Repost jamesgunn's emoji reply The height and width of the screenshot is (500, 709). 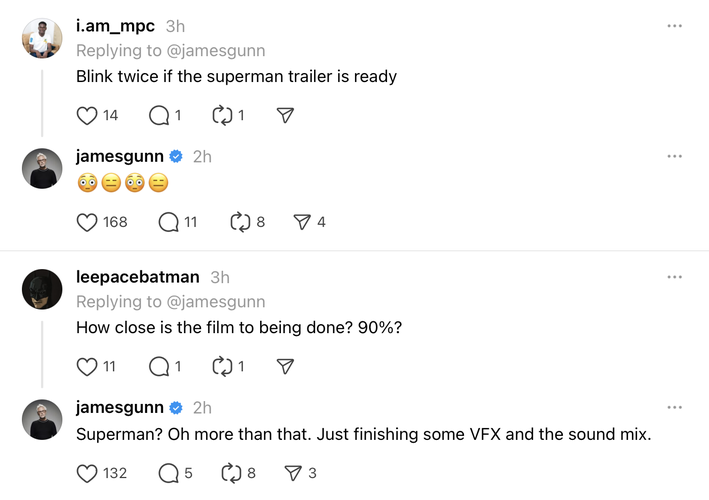click(240, 222)
